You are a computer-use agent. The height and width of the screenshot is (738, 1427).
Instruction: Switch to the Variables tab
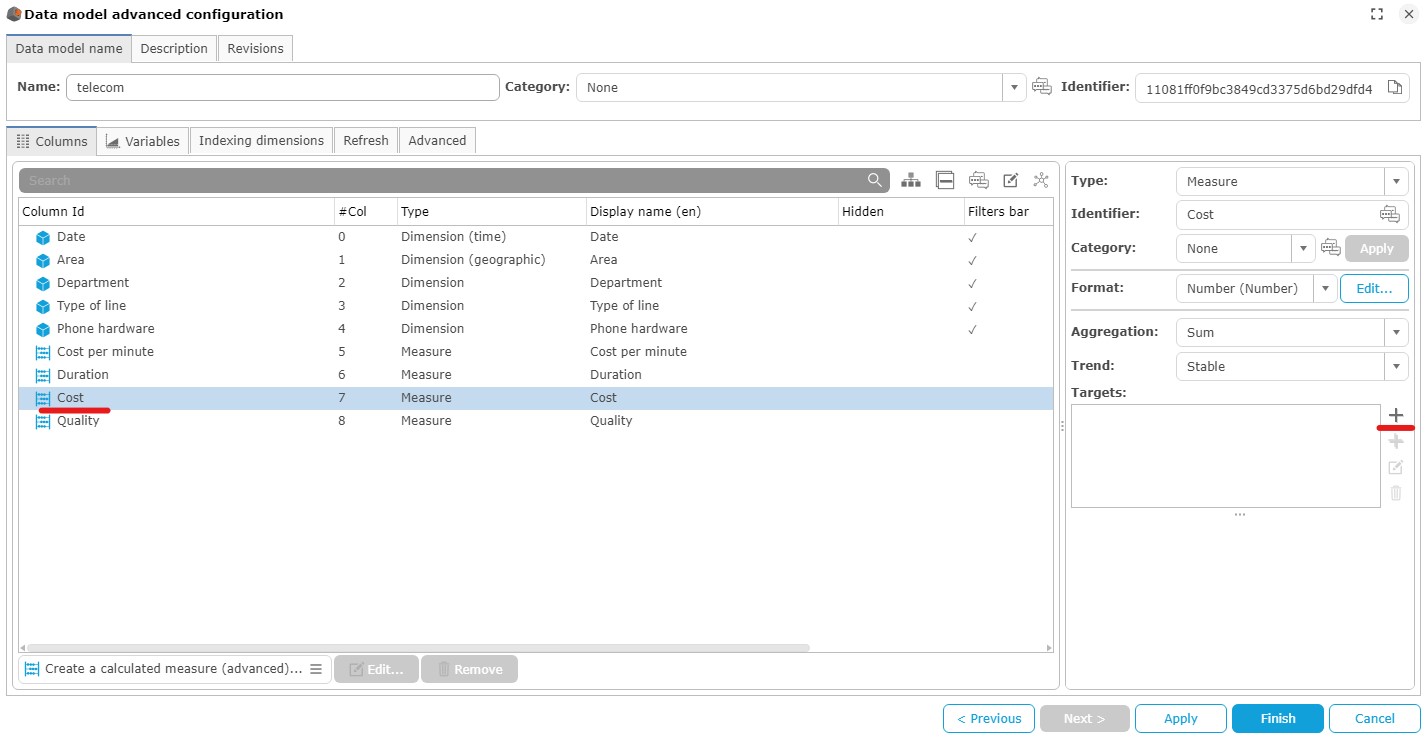[143, 141]
